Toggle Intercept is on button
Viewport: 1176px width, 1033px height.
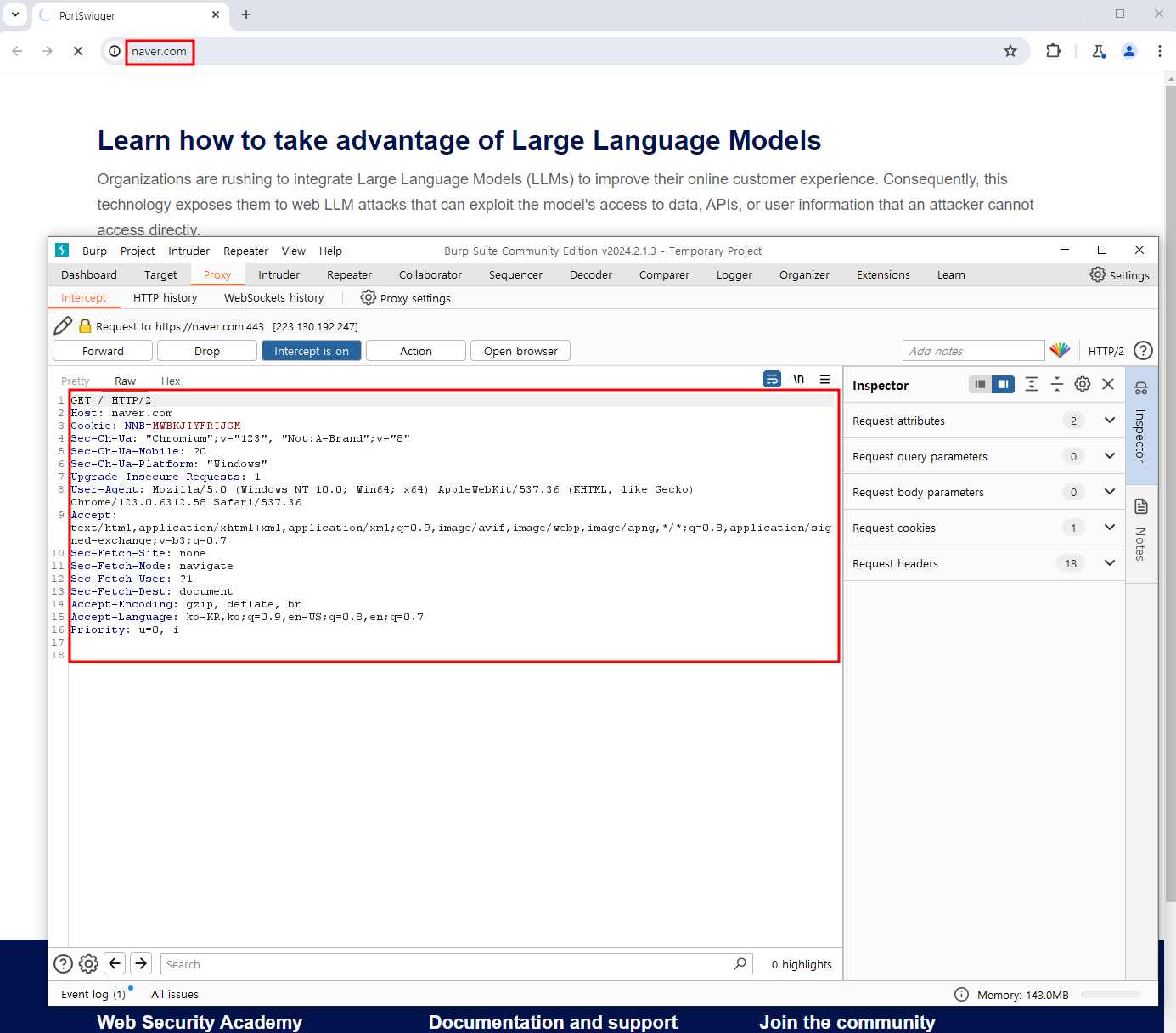pyautogui.click(x=312, y=350)
